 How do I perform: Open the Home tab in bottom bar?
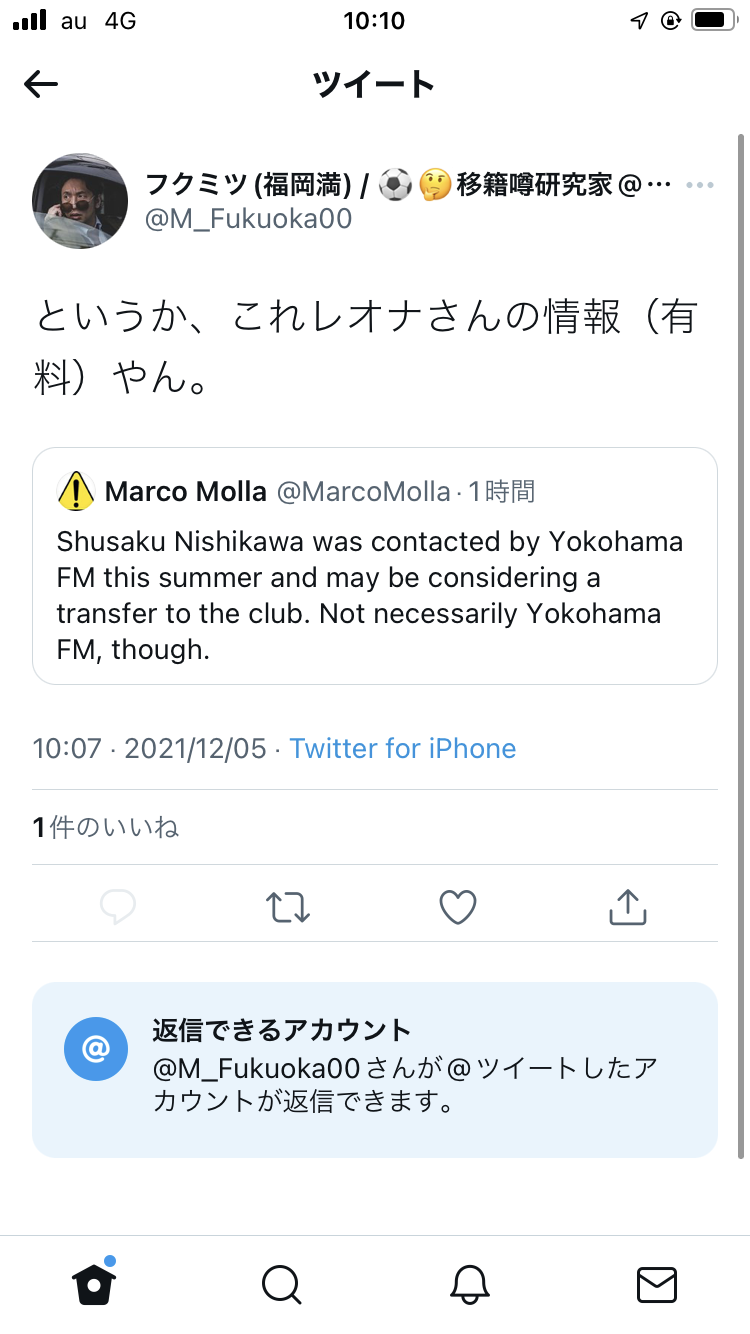tap(94, 1284)
